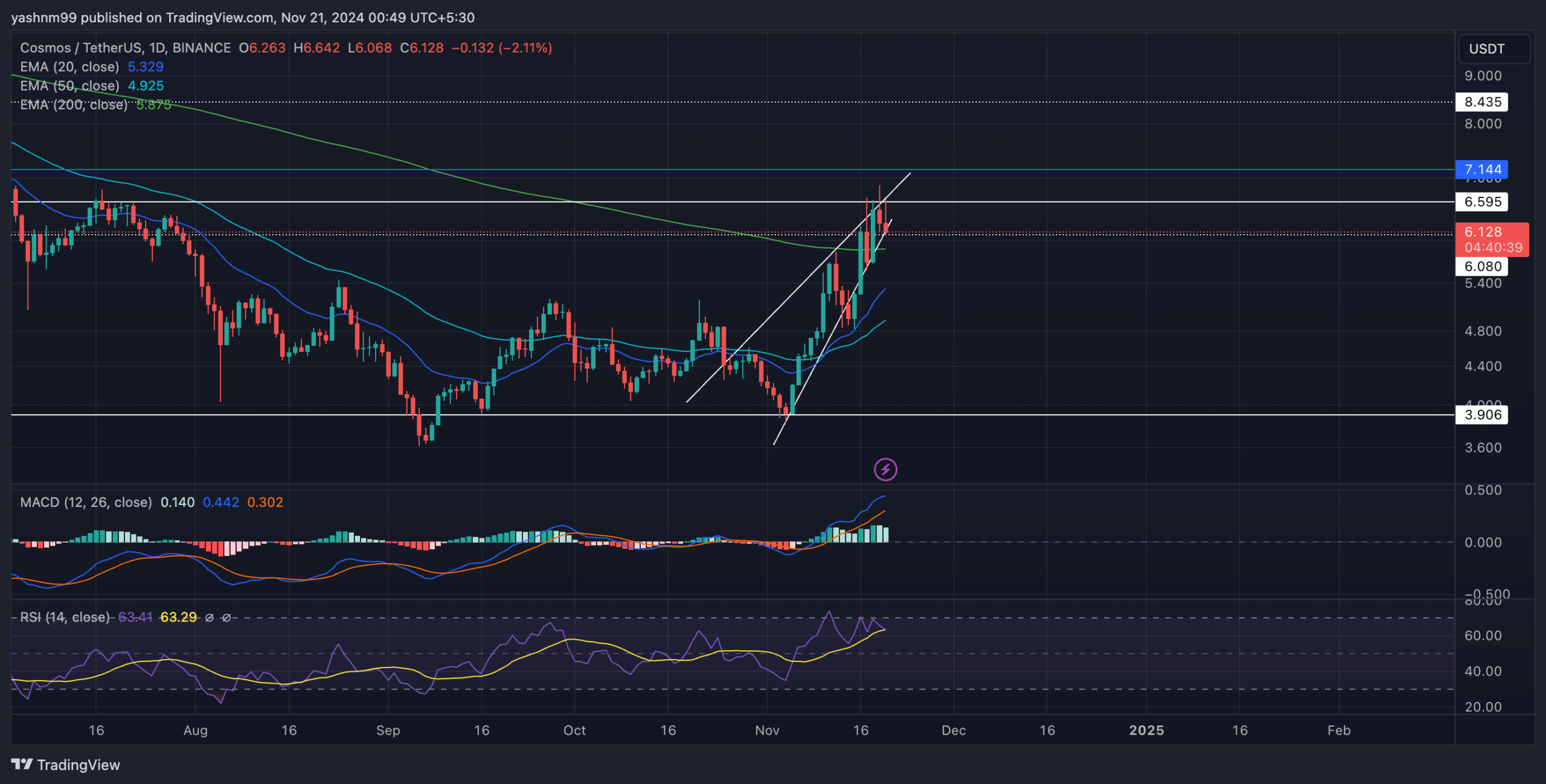Click the Sep label on time axis
Screen dimensions: 1546x784
388,730
